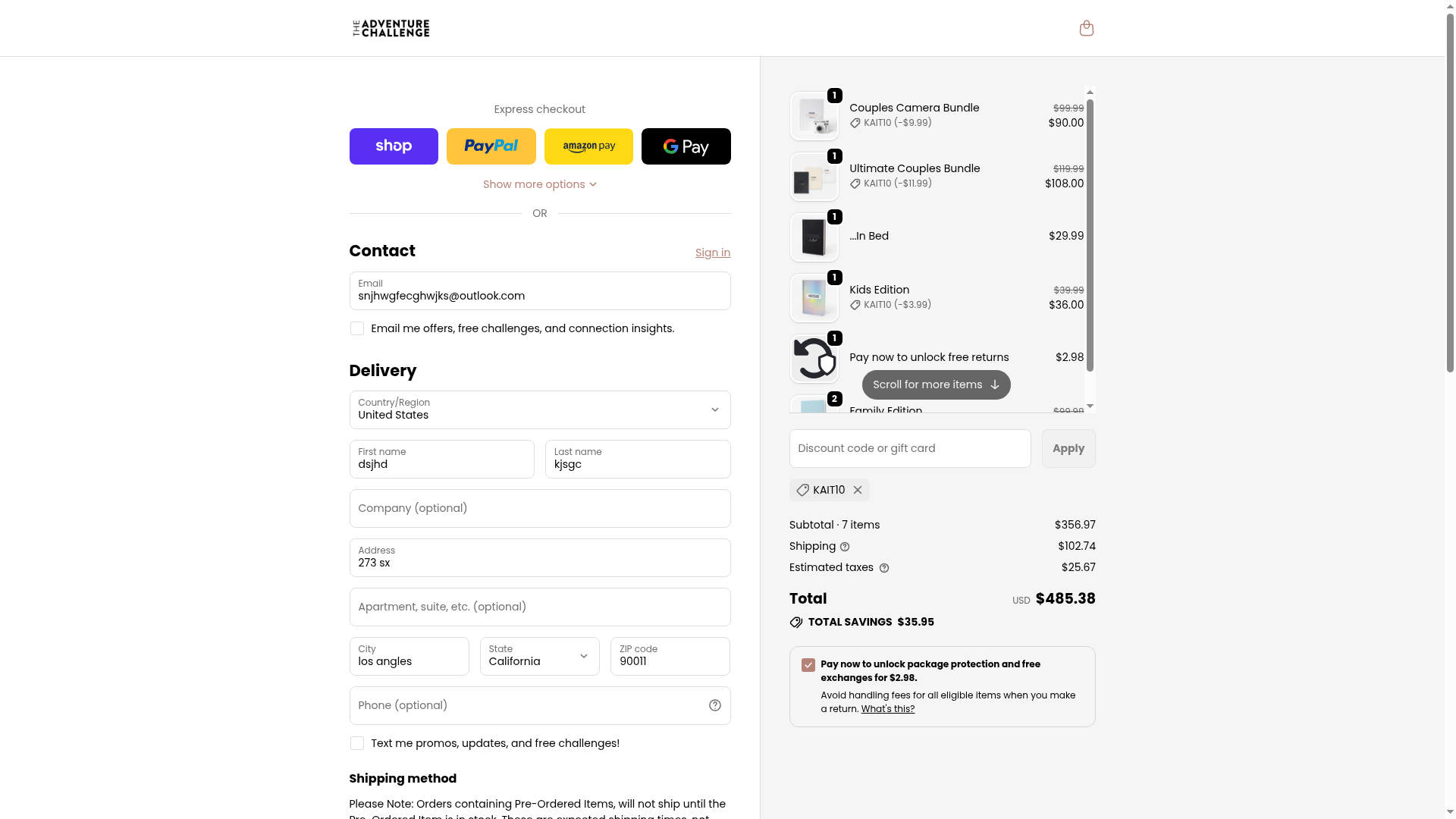1456x819 pixels.
Task: Click the Apply discount button
Action: point(1068,448)
